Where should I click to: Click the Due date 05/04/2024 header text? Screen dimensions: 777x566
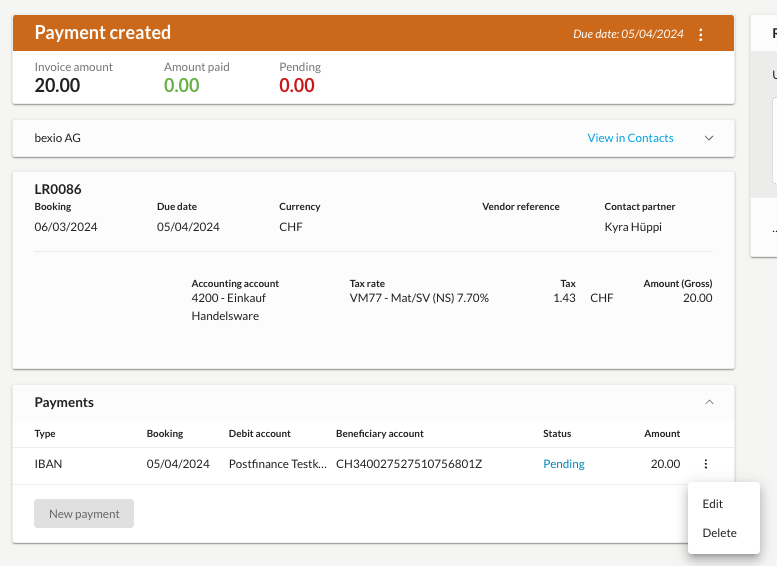click(628, 34)
